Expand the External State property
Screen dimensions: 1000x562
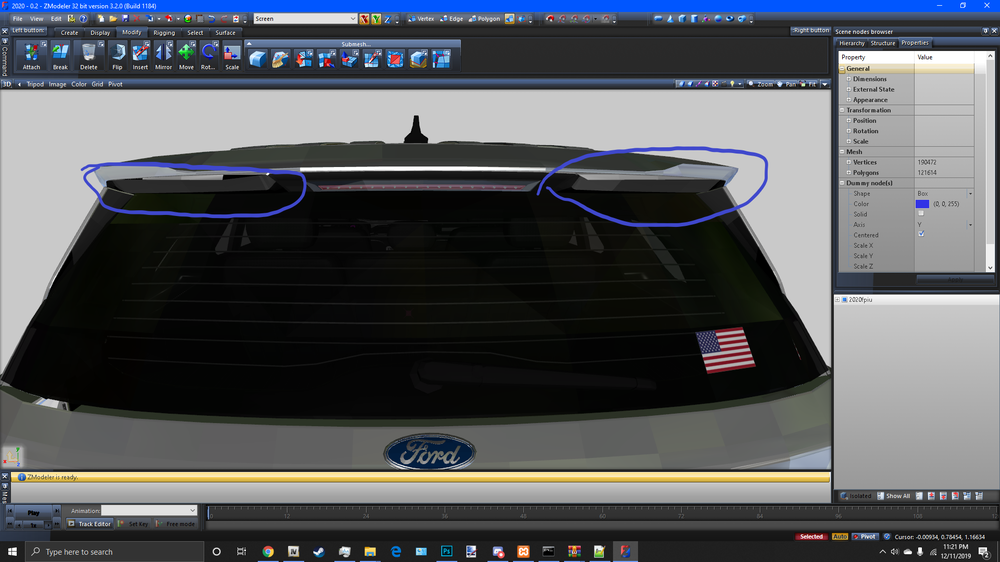[849, 89]
